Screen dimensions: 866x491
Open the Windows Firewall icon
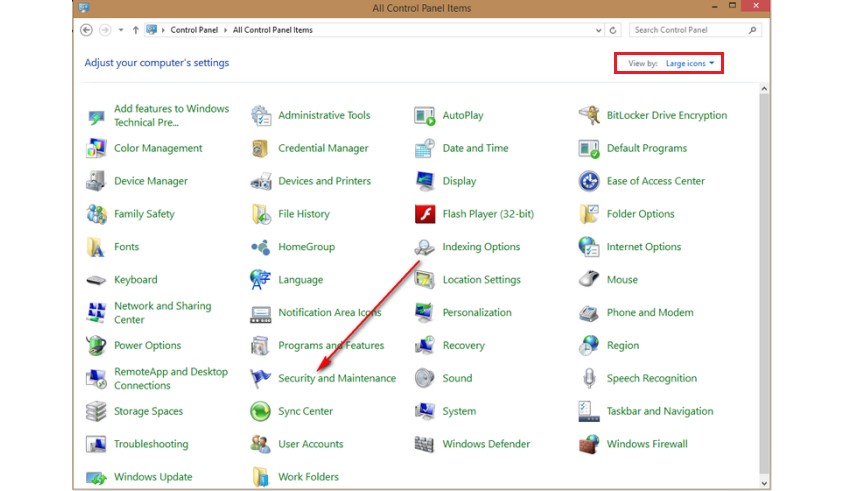(589, 444)
